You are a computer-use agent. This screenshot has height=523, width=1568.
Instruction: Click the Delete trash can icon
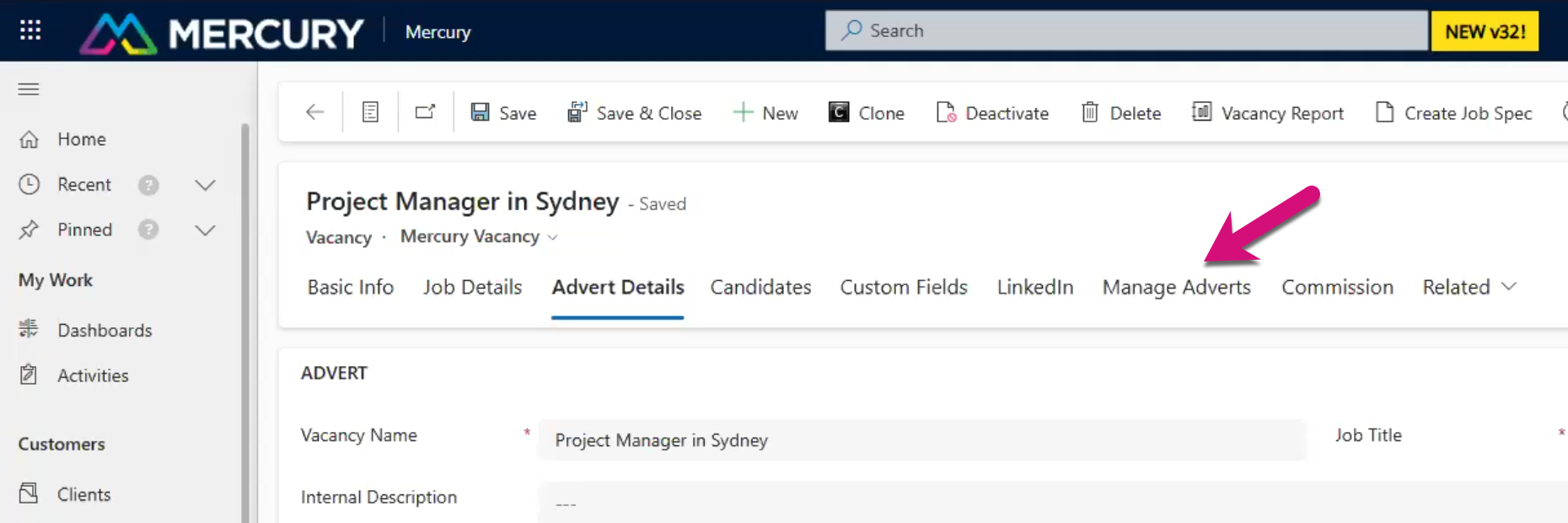(x=1090, y=112)
